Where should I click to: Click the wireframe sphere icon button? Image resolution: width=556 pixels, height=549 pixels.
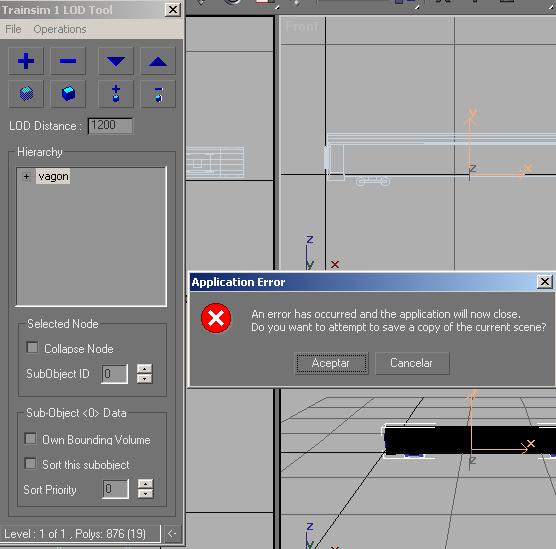26,94
